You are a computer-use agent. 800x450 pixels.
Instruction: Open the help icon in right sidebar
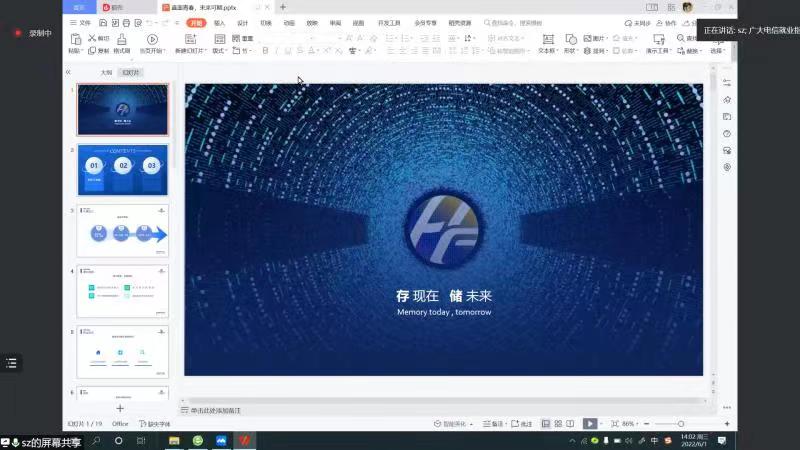coord(727,133)
